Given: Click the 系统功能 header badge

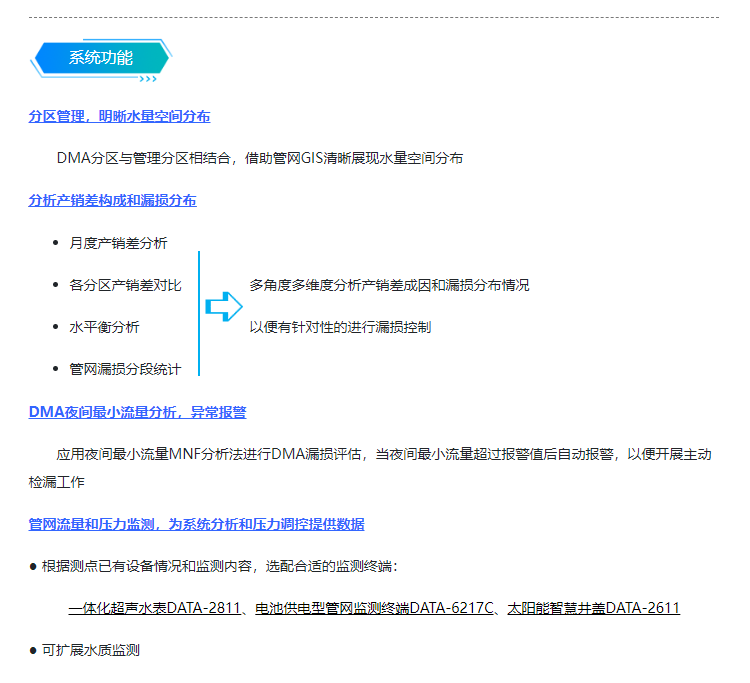Looking at the screenshot, I should (101, 57).
